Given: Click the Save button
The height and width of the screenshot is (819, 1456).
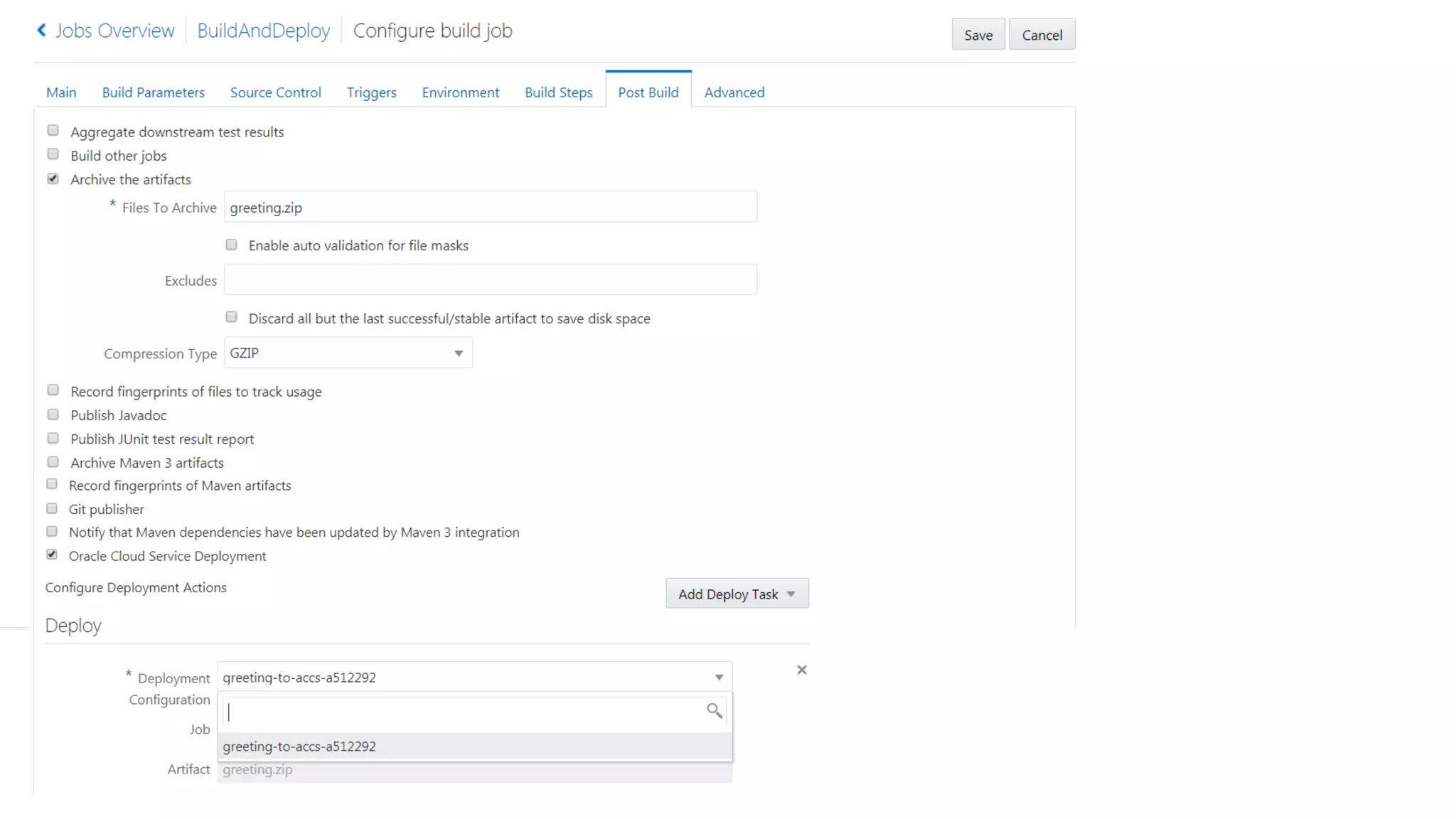Looking at the screenshot, I should click(978, 35).
